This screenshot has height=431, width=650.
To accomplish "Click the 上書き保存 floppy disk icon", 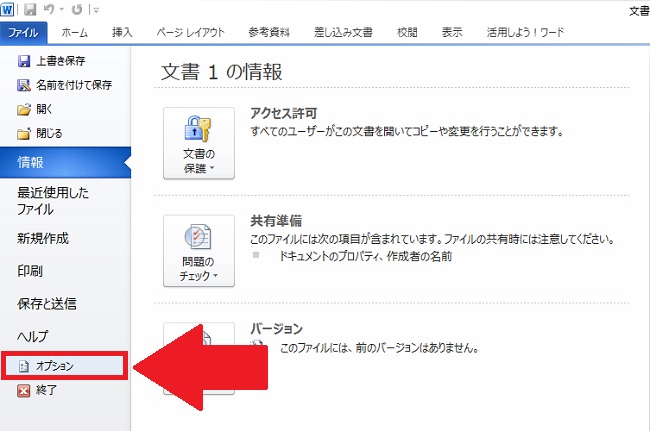I will pyautogui.click(x=24, y=61).
